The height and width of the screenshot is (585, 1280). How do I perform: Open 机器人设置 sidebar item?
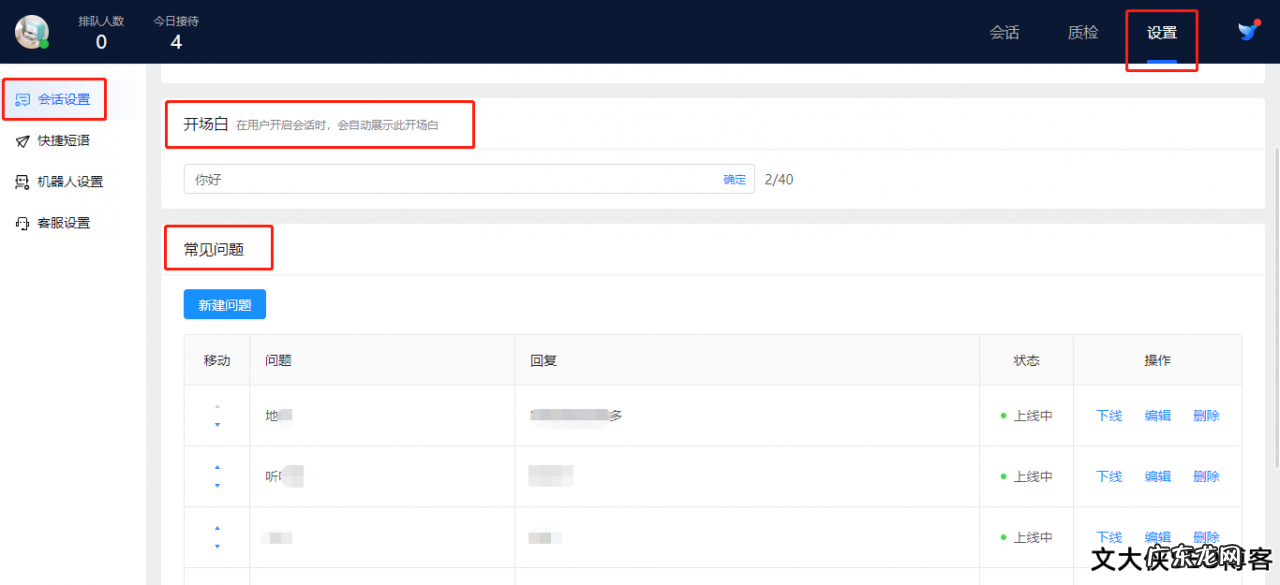(x=69, y=182)
